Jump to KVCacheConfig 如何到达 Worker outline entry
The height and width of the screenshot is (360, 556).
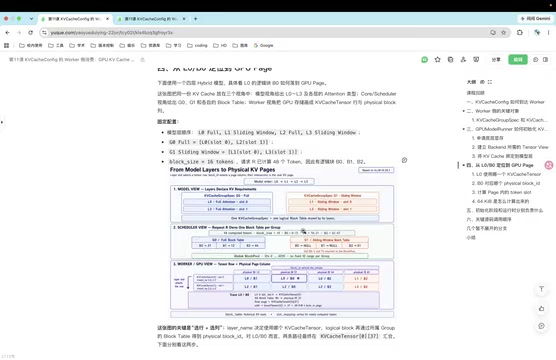506,102
